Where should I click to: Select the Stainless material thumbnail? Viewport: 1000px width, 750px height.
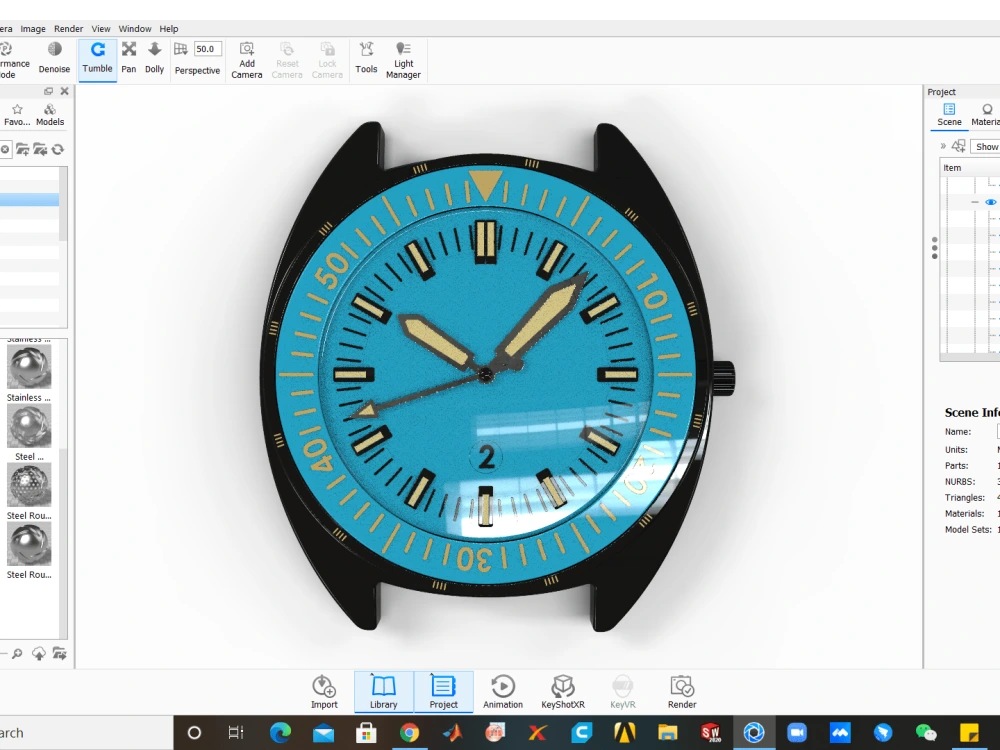pos(29,367)
